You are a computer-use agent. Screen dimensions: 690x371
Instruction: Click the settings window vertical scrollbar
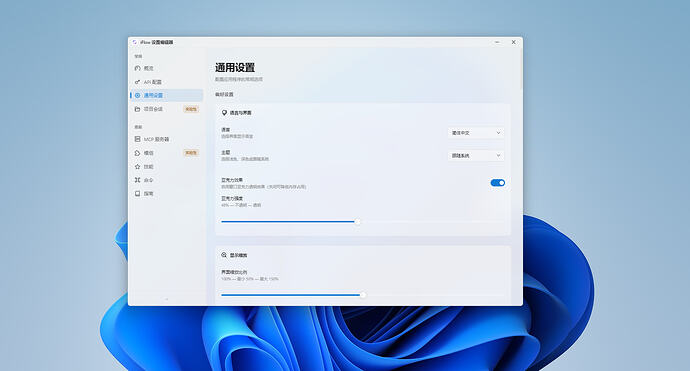click(x=521, y=68)
